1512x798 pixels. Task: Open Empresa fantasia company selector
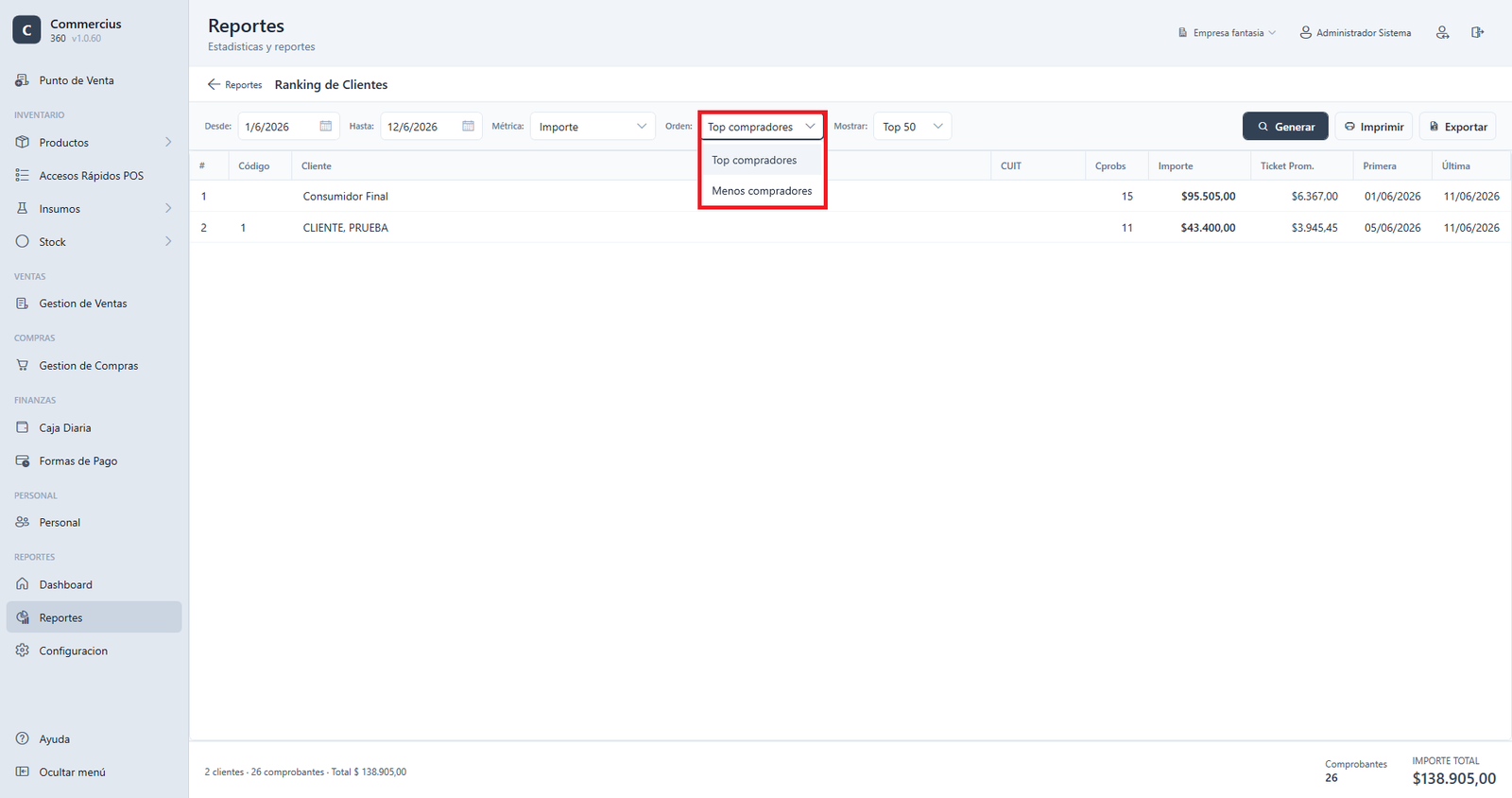click(x=1227, y=32)
